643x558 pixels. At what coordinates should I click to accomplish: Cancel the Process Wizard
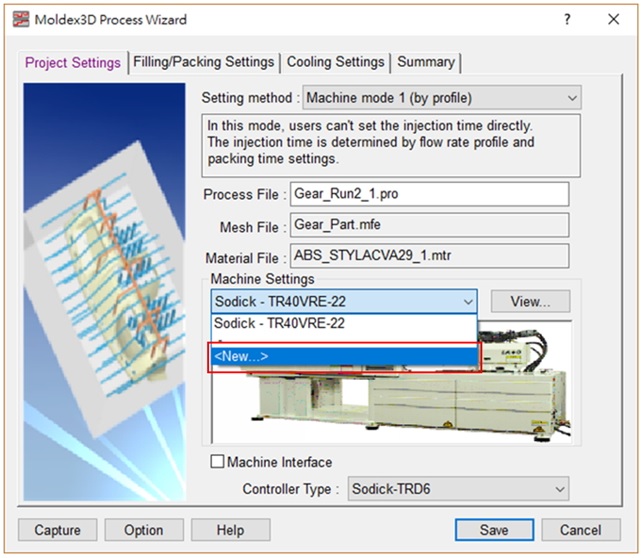581,530
